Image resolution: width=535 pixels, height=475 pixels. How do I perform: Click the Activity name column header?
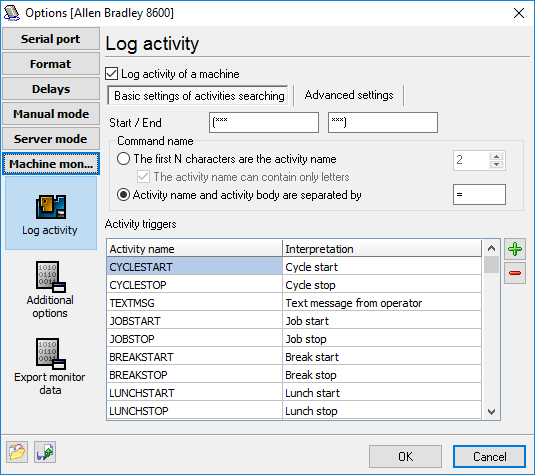coord(194,249)
